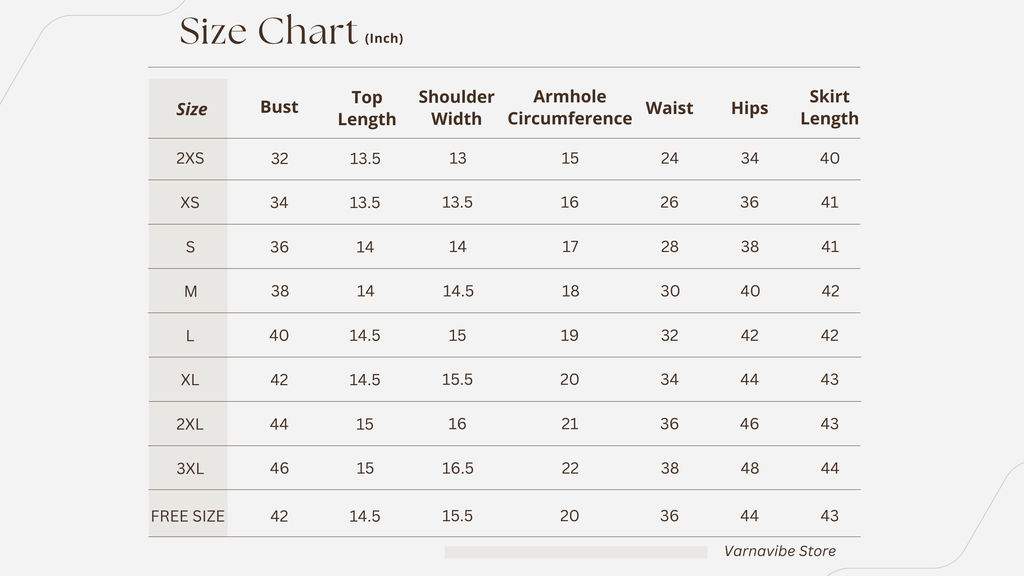
Task: Select the Waist column header
Action: pyautogui.click(x=669, y=108)
